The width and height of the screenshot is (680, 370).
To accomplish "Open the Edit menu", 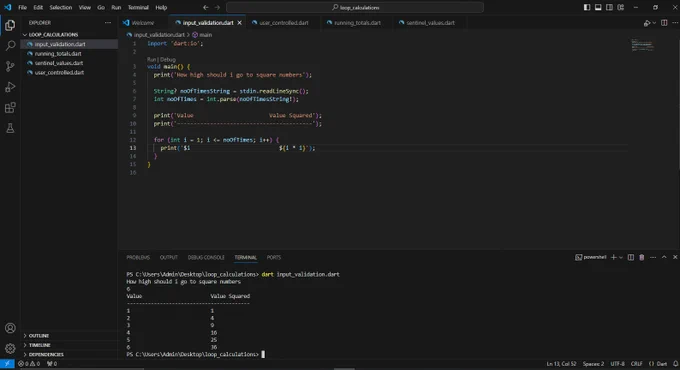I will click(x=38, y=7).
